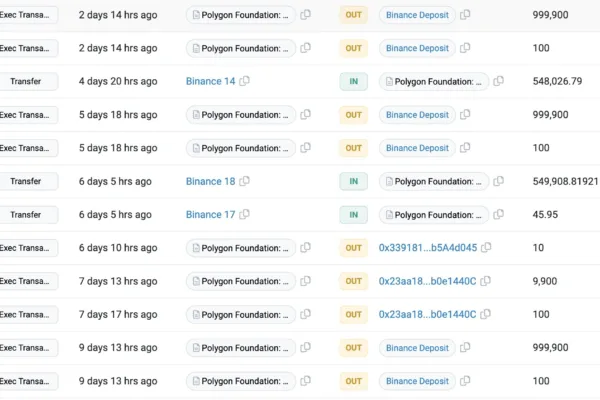600x400 pixels.
Task: Copy Polygon Foundation sender in 9 days 100 row
Action: [305, 381]
